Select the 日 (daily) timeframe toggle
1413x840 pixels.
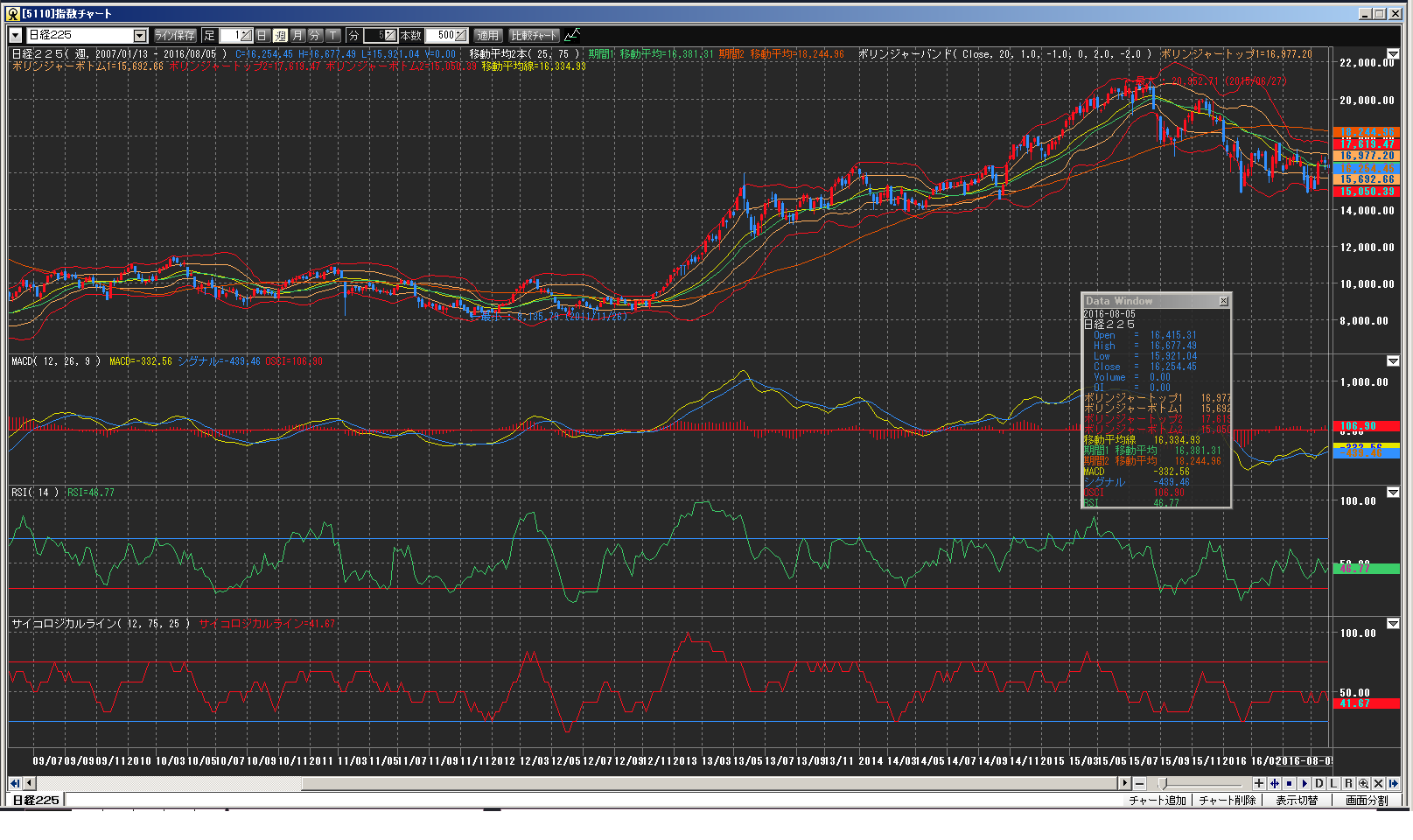pos(262,35)
